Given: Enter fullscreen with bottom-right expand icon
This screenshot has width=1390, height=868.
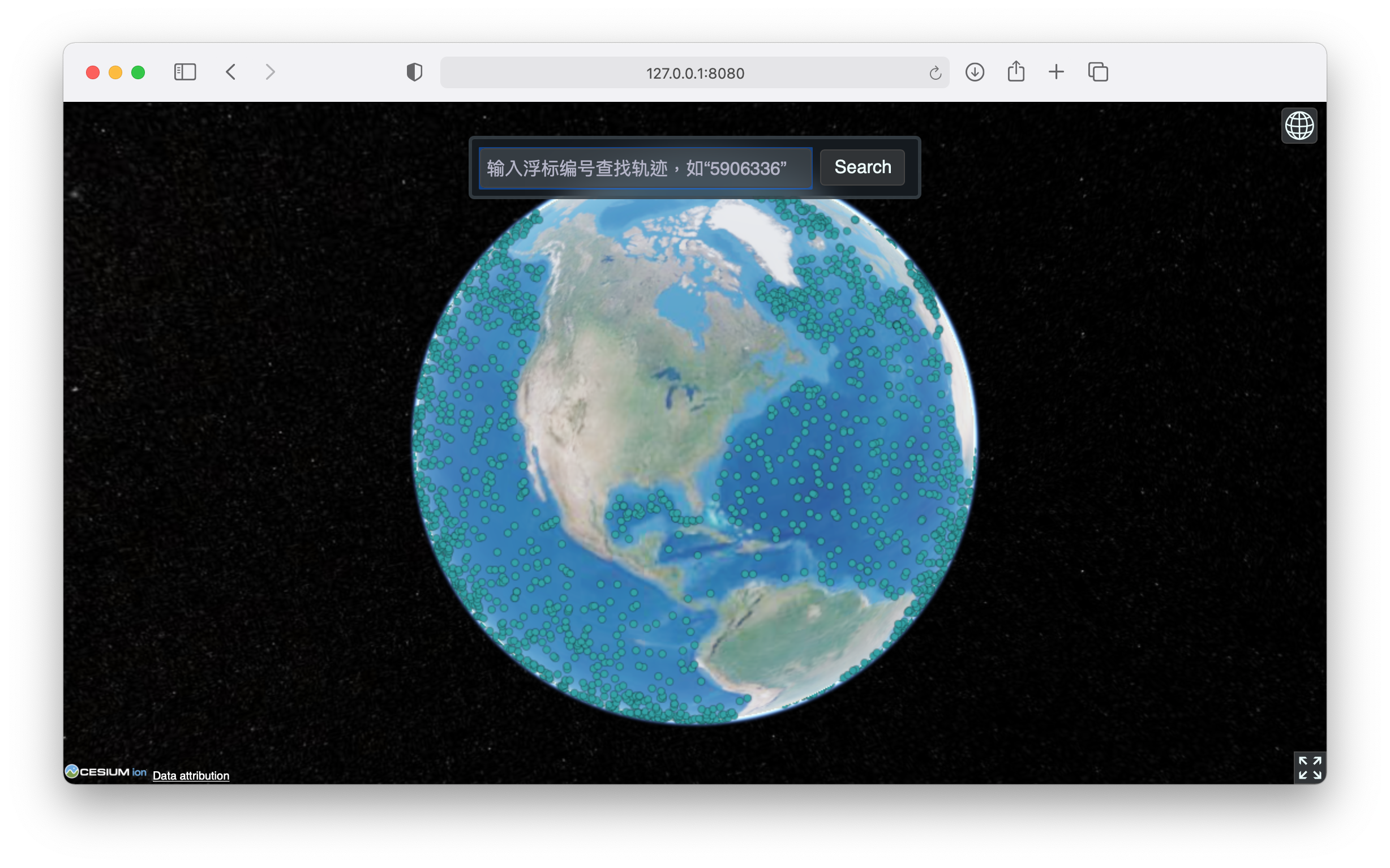Looking at the screenshot, I should point(1310,767).
